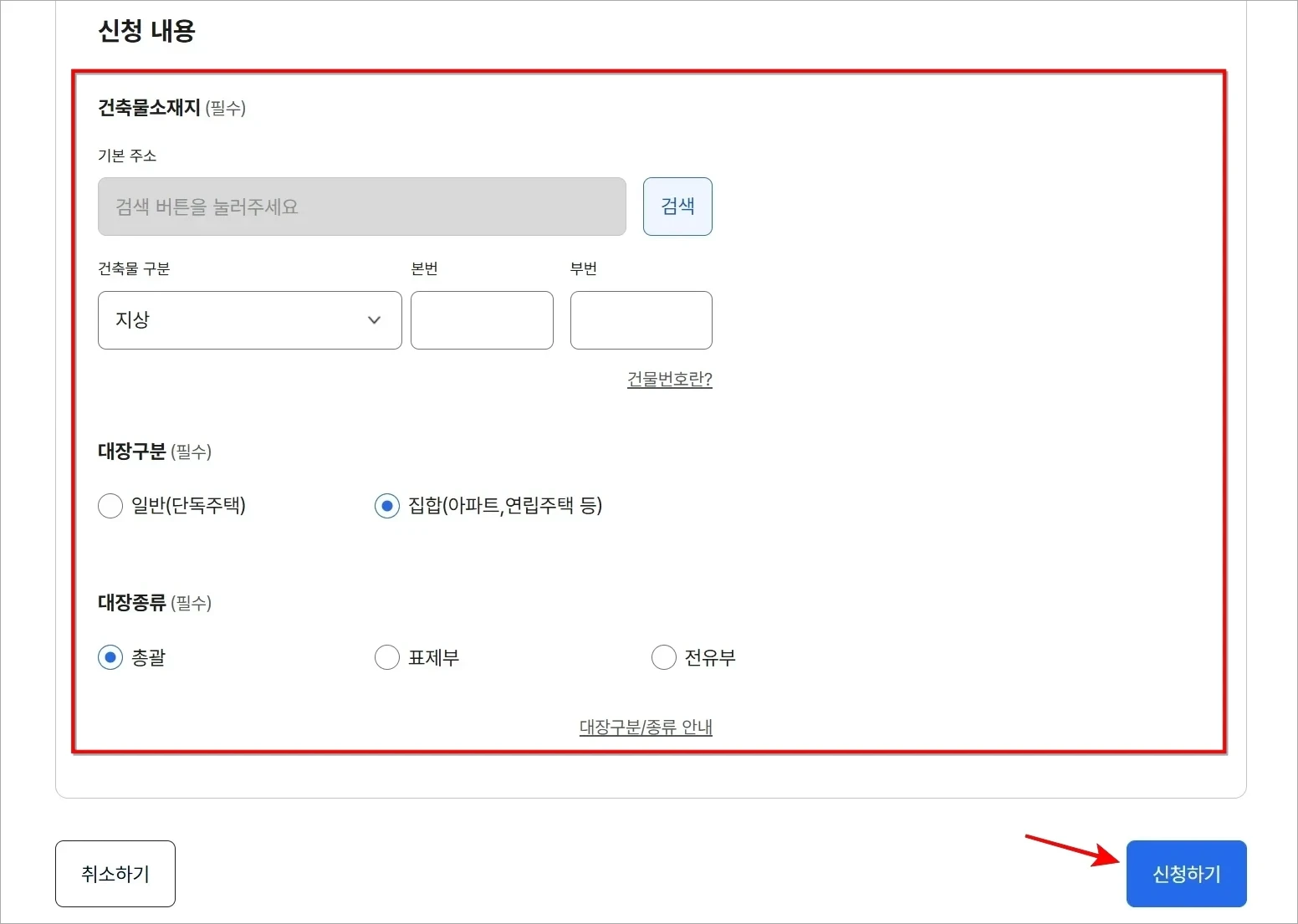Click the chevron icon beside 지상
Viewport: 1298px width, 924px height.
pyautogui.click(x=374, y=320)
